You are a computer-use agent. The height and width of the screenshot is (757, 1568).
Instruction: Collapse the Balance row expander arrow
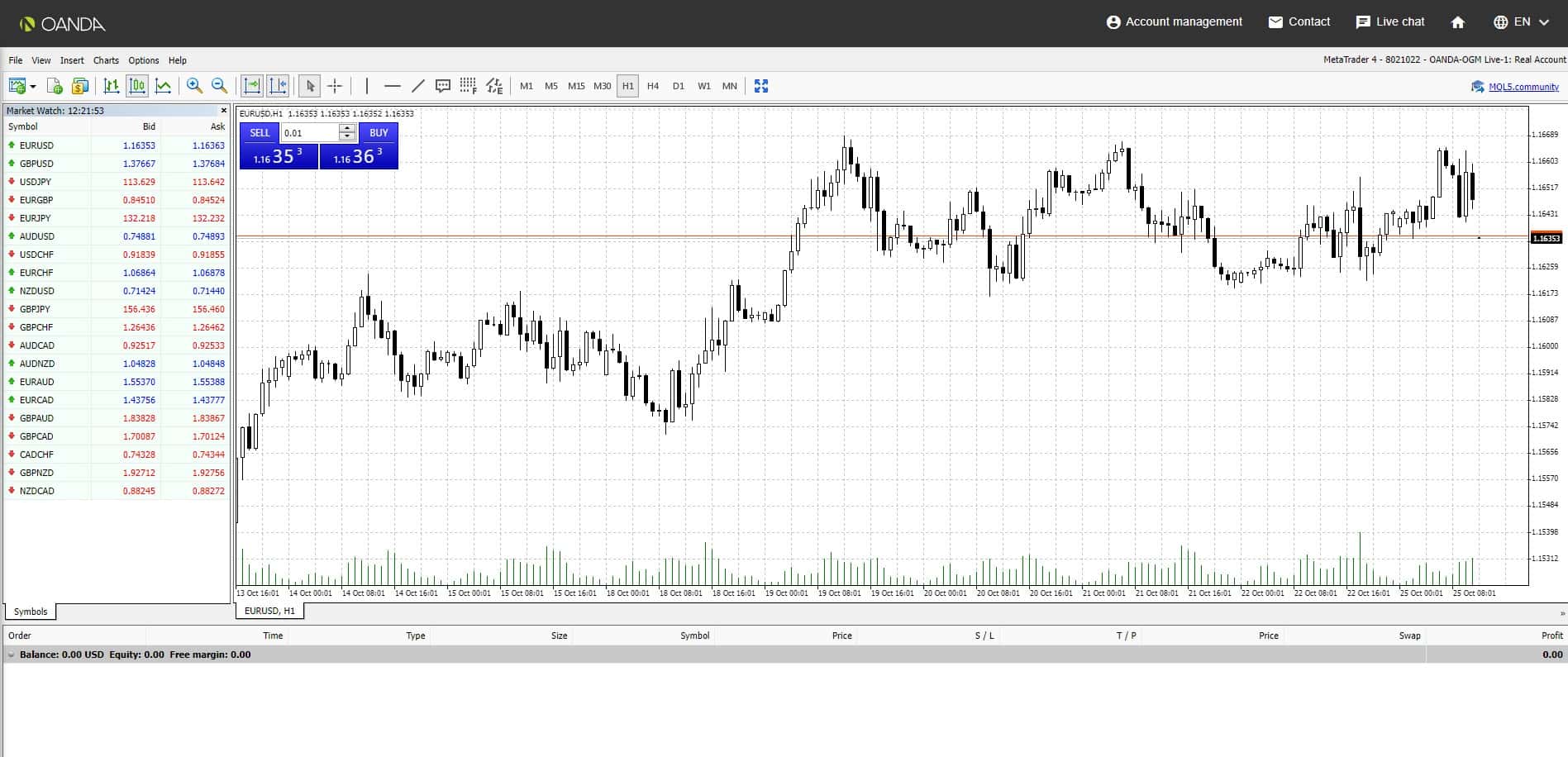(11, 655)
